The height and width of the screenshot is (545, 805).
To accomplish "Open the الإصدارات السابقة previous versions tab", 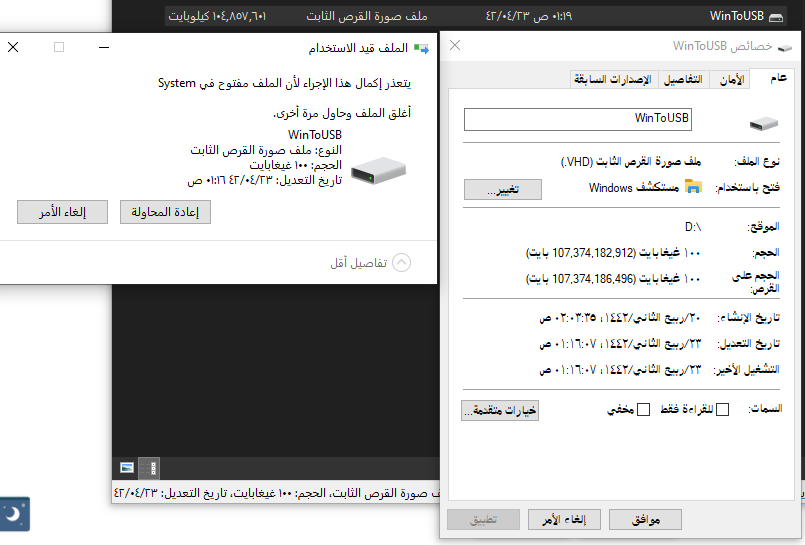I will pyautogui.click(x=612, y=80).
